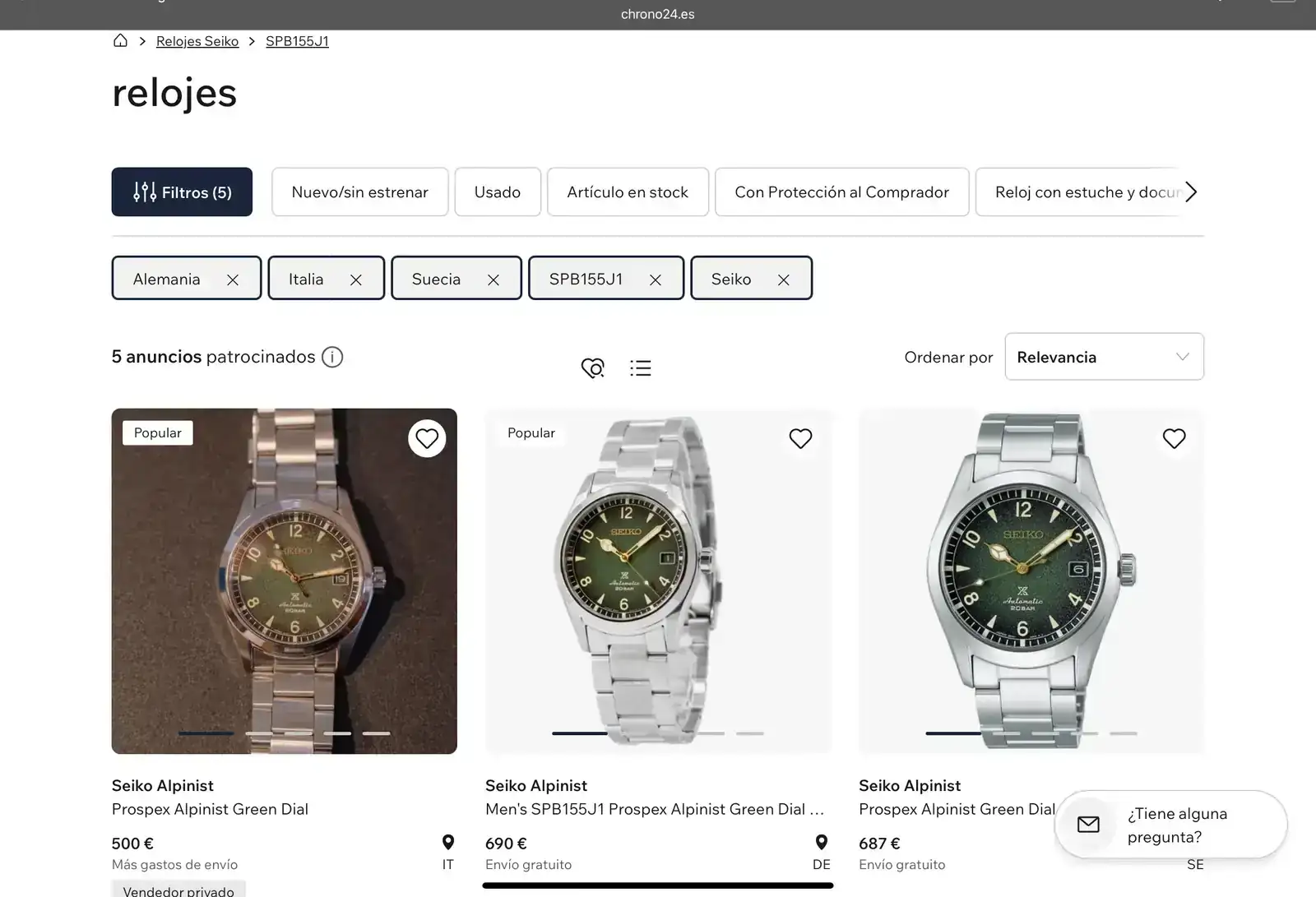Toggle Con Protección al Comprador filter
Image resolution: width=1316 pixels, height=897 pixels.
[841, 192]
